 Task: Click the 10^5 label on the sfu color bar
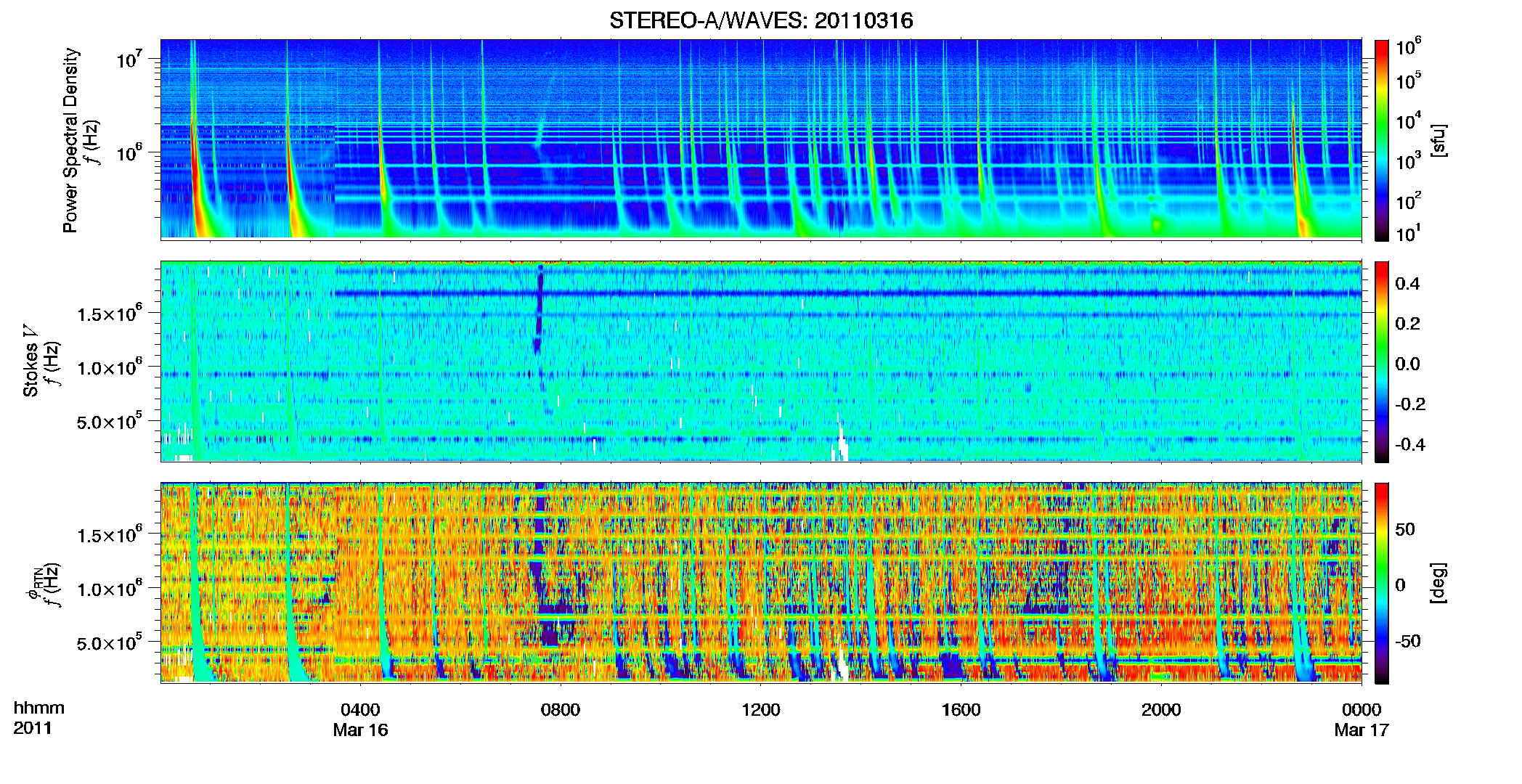[x=1409, y=80]
